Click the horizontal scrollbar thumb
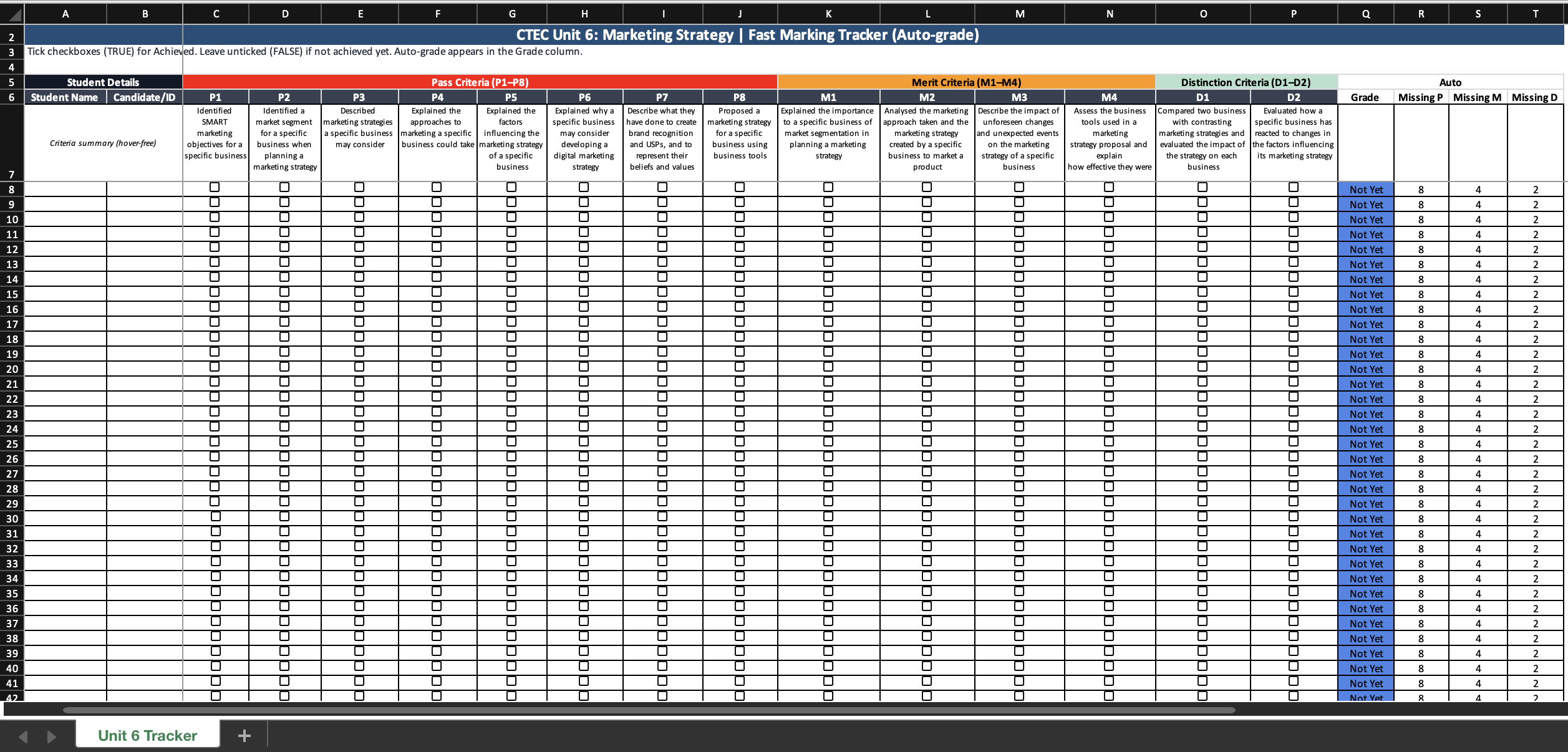Viewport: 1568px width, 752px height. 649,710
